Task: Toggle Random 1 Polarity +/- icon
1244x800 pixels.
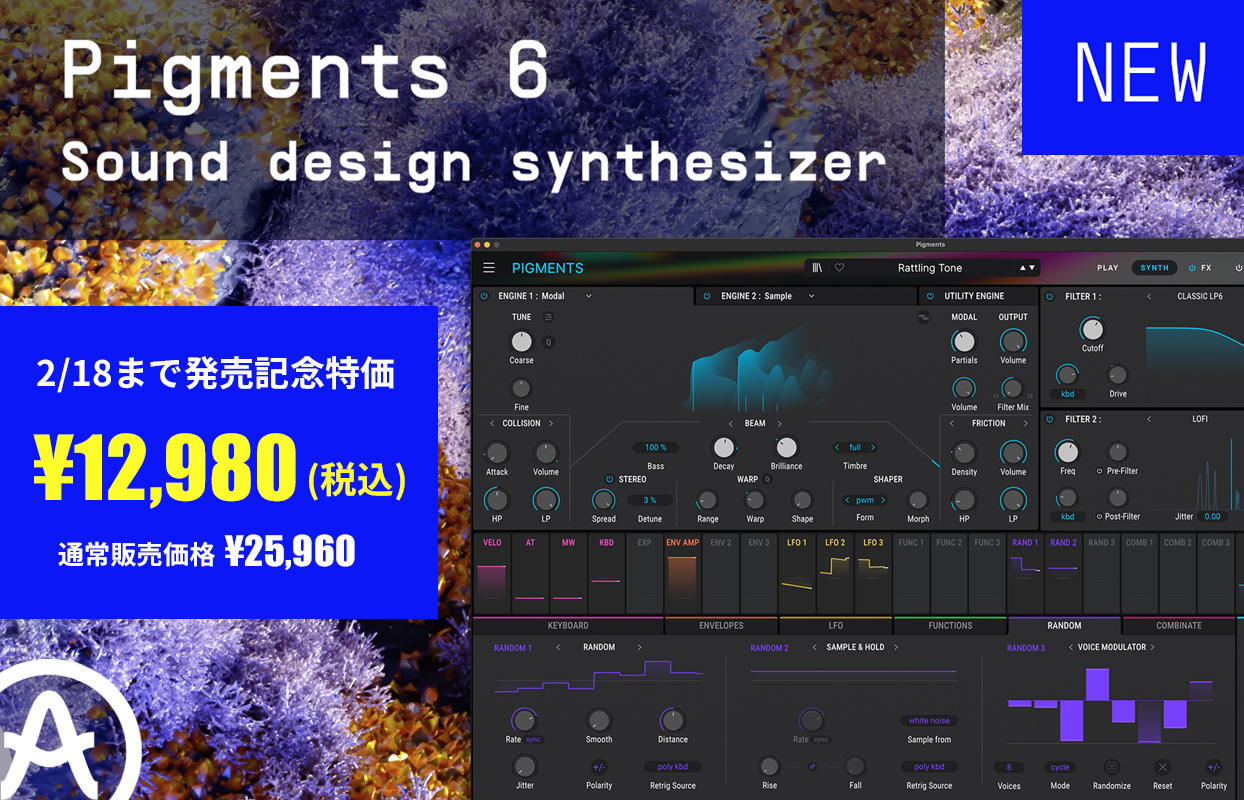Action: click(x=599, y=767)
